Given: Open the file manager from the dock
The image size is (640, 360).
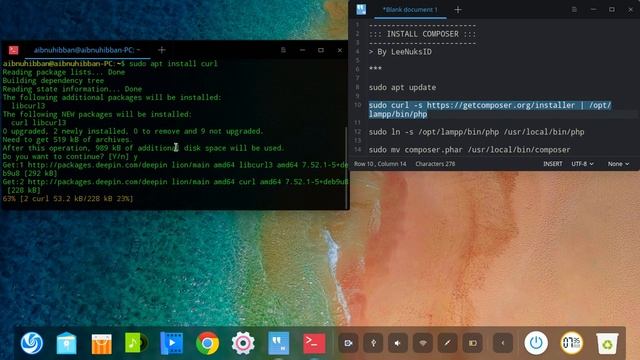Looking at the screenshot, I should [67, 343].
